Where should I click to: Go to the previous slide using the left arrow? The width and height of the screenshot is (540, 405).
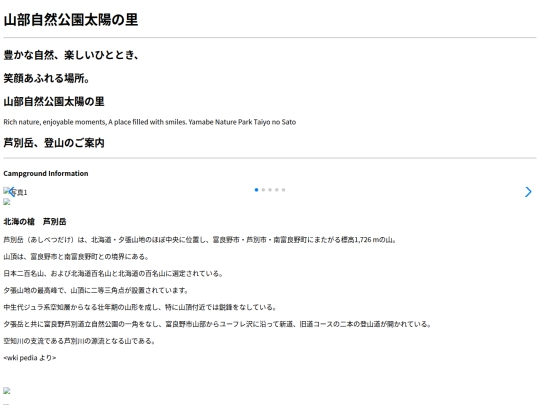click(x=11, y=192)
